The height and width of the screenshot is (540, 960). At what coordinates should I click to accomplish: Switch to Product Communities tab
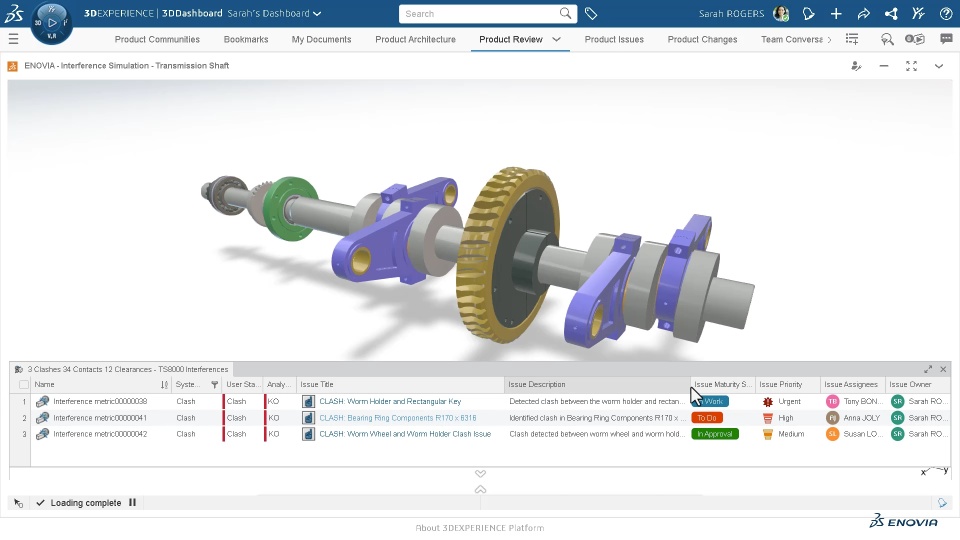click(x=157, y=39)
